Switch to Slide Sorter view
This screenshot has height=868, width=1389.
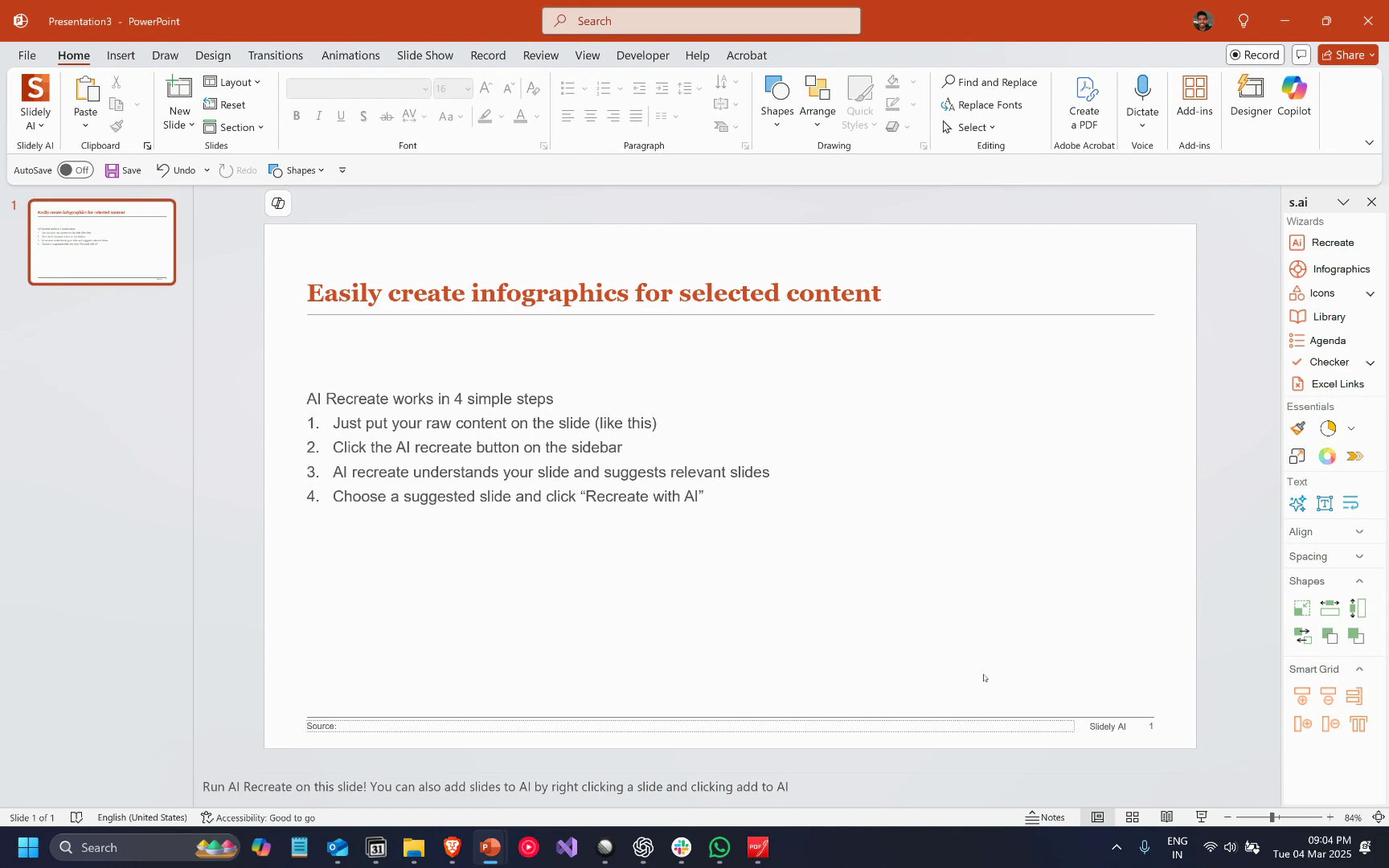(x=1132, y=817)
